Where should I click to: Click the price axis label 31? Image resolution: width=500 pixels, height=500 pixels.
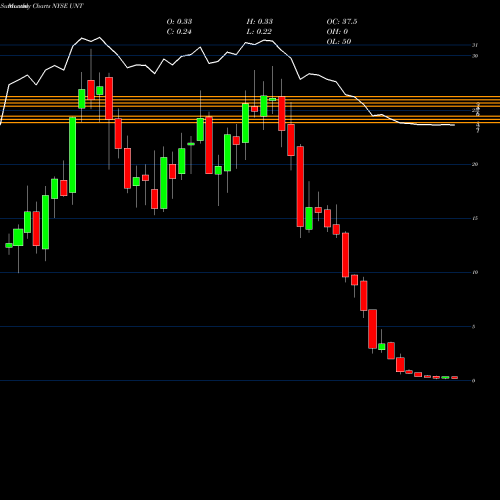[475, 45]
